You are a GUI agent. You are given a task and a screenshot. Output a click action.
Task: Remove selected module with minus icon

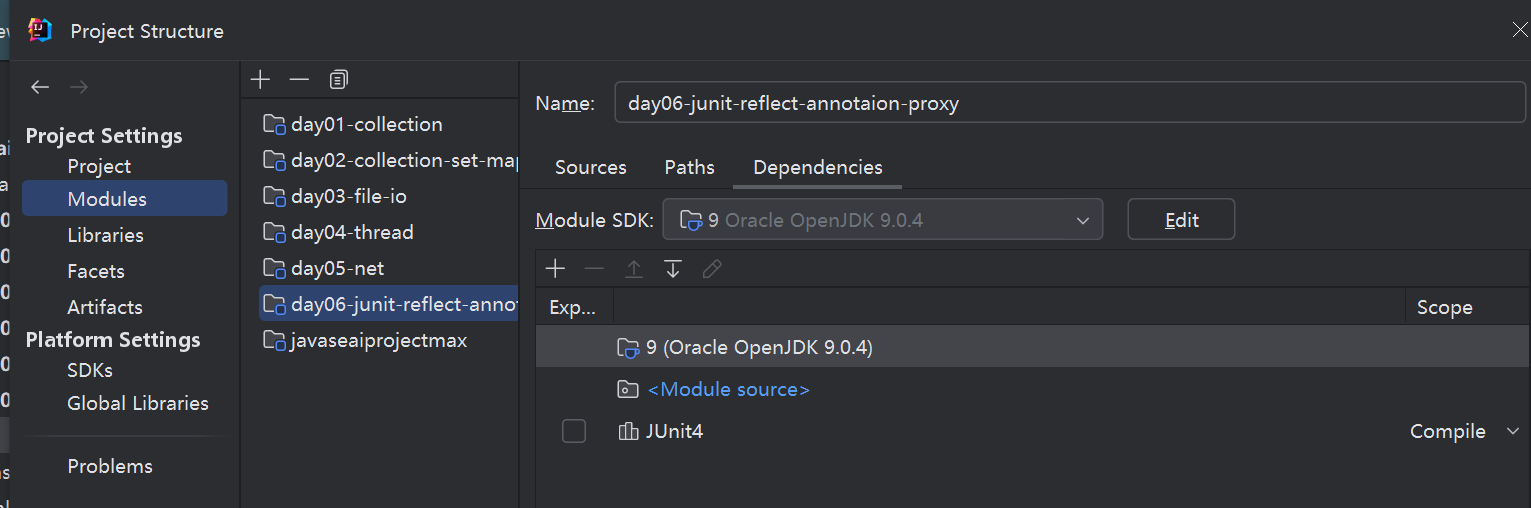(299, 79)
